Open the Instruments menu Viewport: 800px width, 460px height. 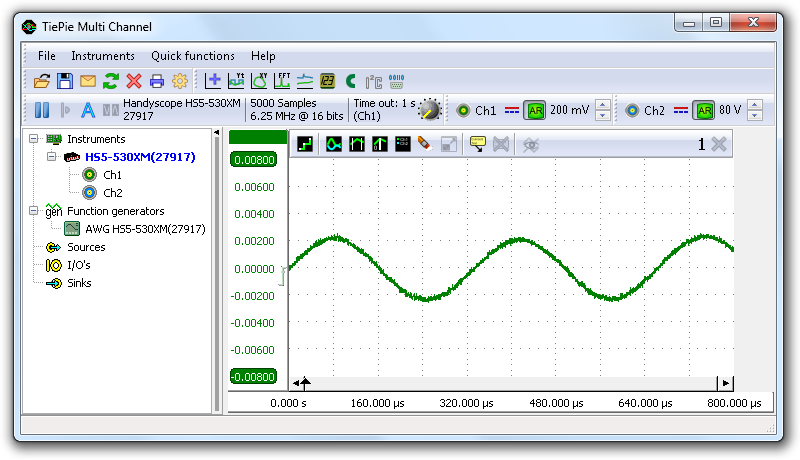[102, 56]
